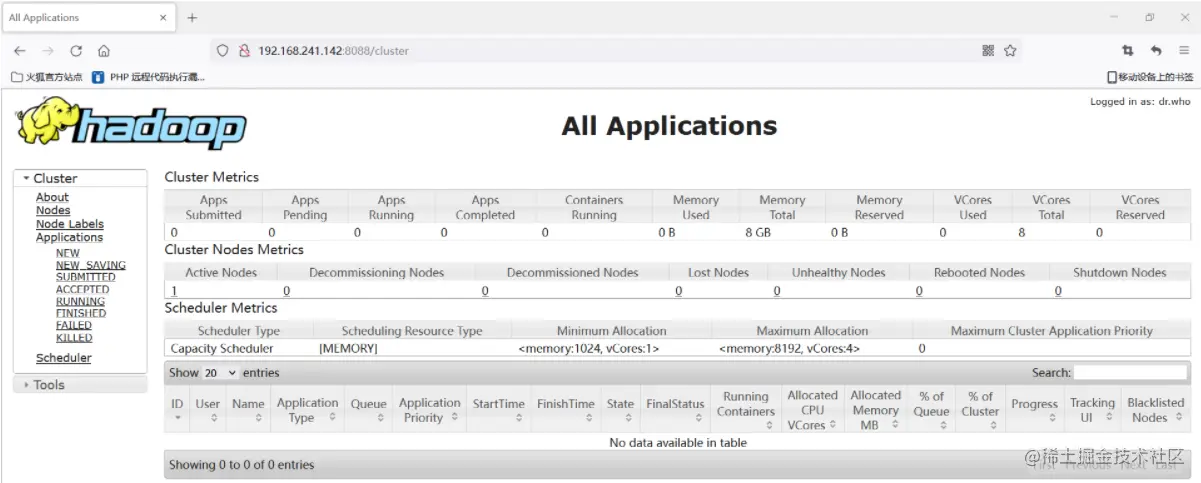
Task: Open the Show entries count dropdown
Action: coord(220,373)
